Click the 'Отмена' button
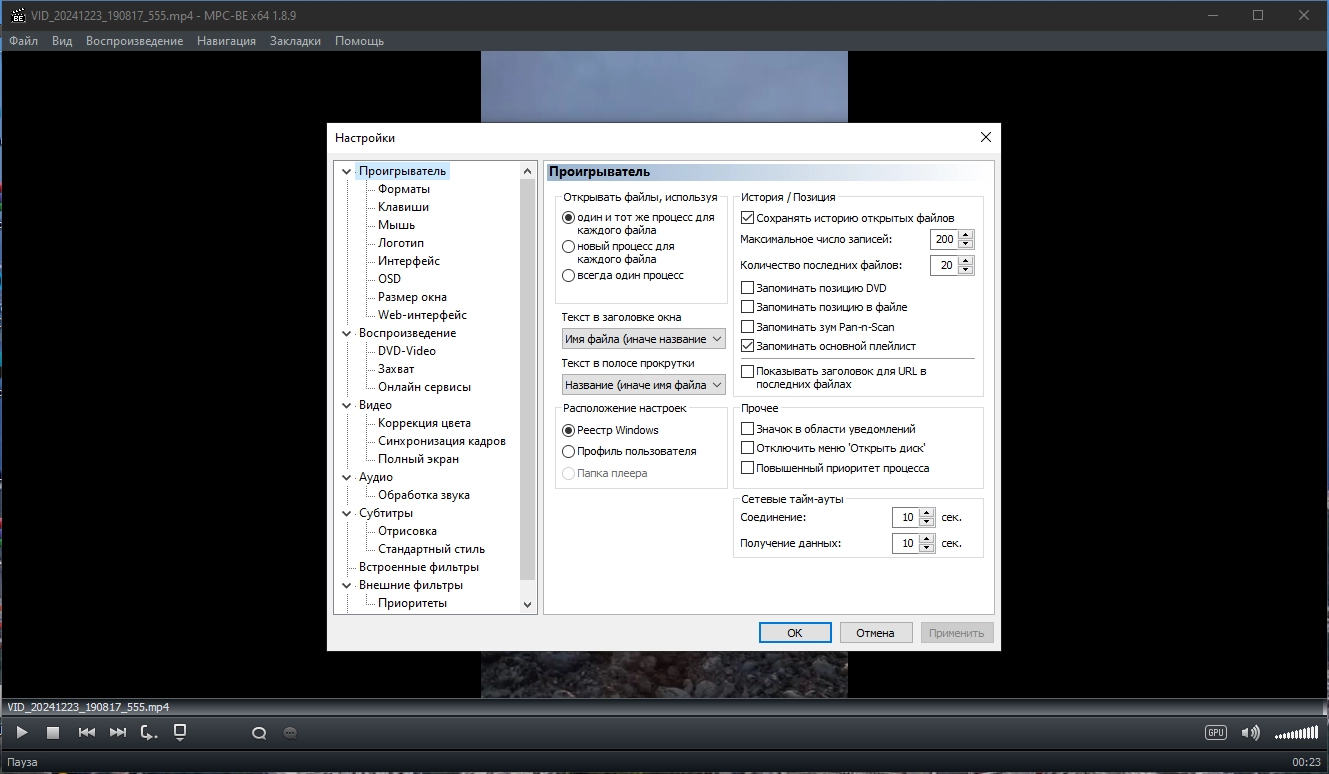The width and height of the screenshot is (1329, 774). point(876,633)
